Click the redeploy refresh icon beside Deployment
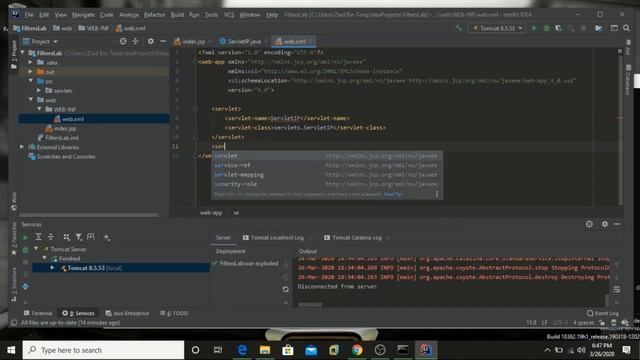Viewport: 640px width, 360px height. [x=286, y=289]
